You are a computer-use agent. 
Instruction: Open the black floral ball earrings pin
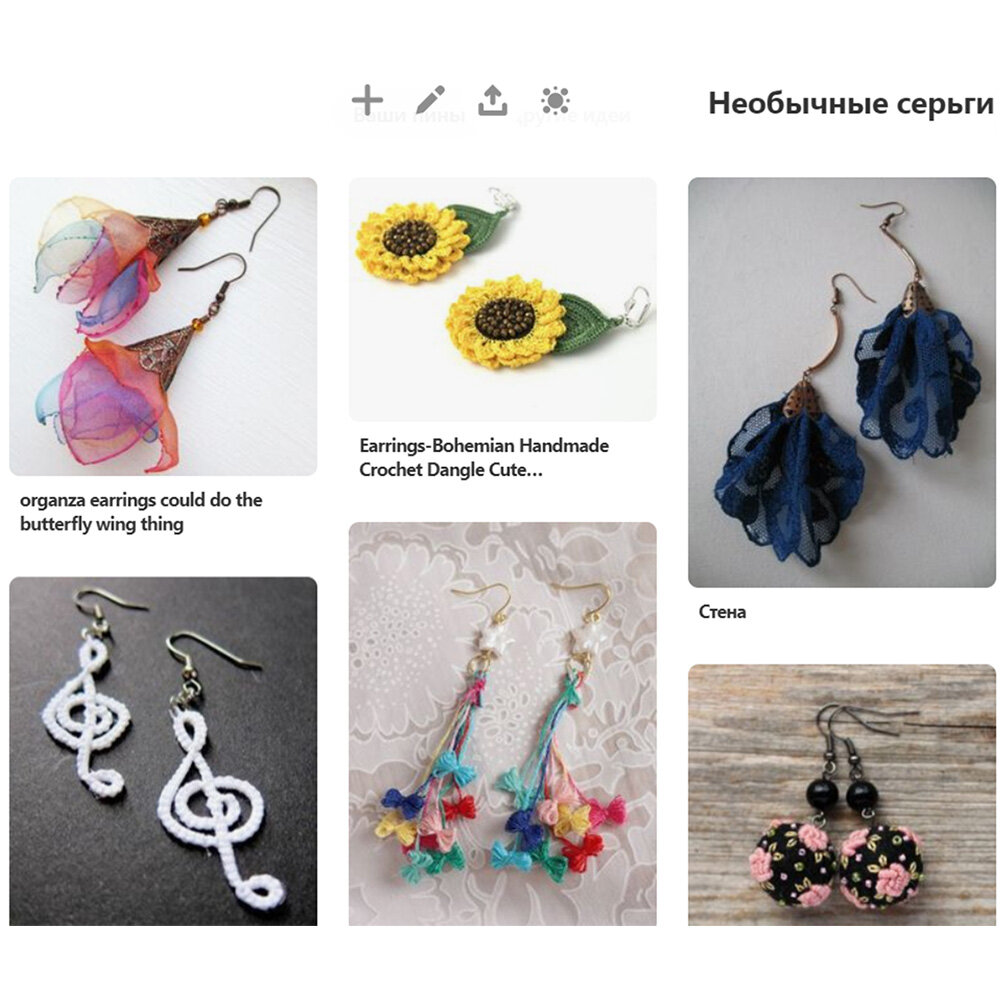pyautogui.click(x=842, y=795)
